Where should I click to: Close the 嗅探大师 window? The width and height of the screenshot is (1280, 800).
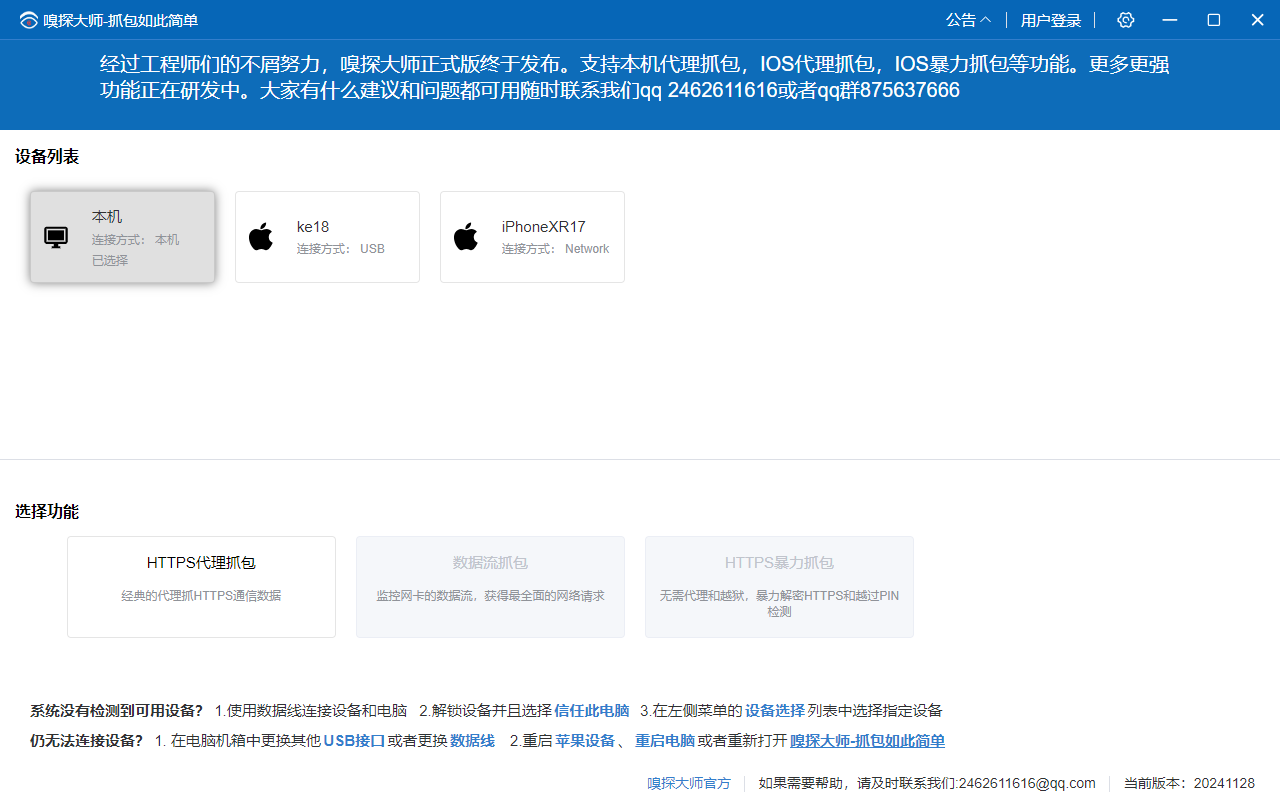coord(1257,20)
